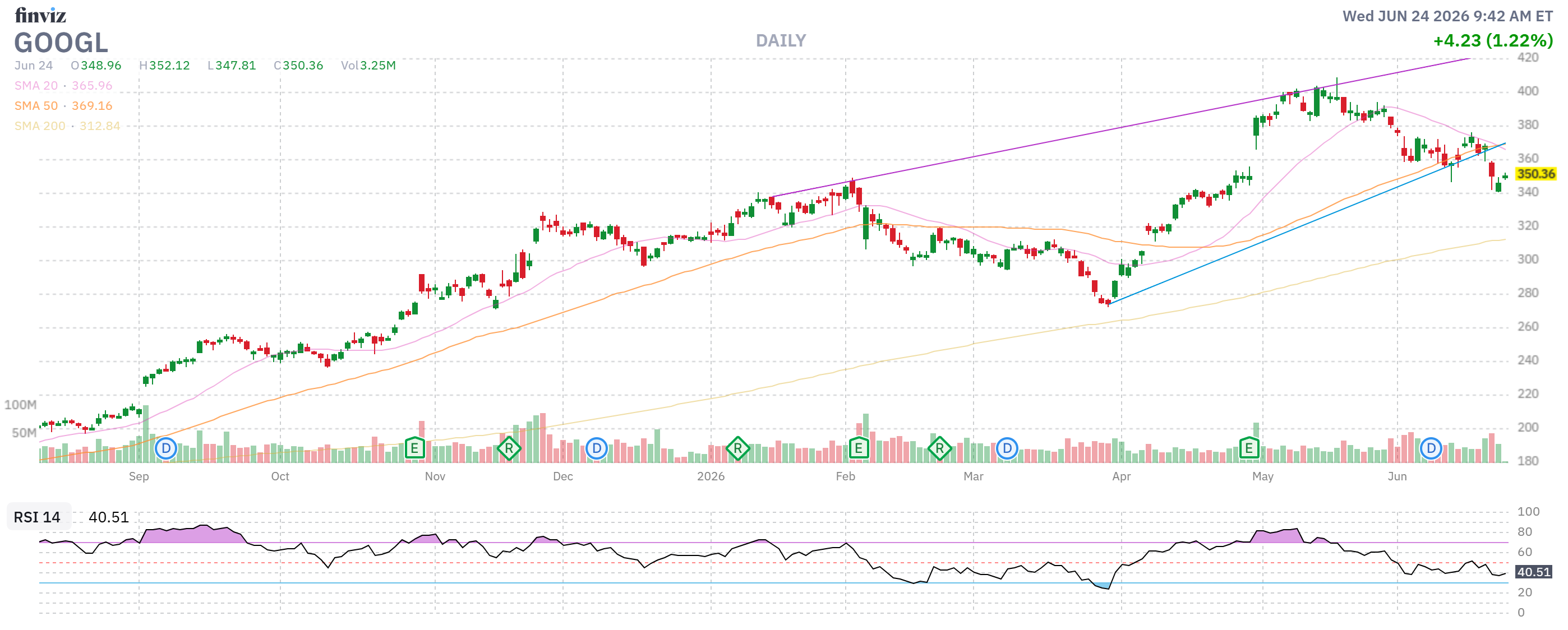Click the 40.51 RSI value tag on axis

click(x=1533, y=572)
